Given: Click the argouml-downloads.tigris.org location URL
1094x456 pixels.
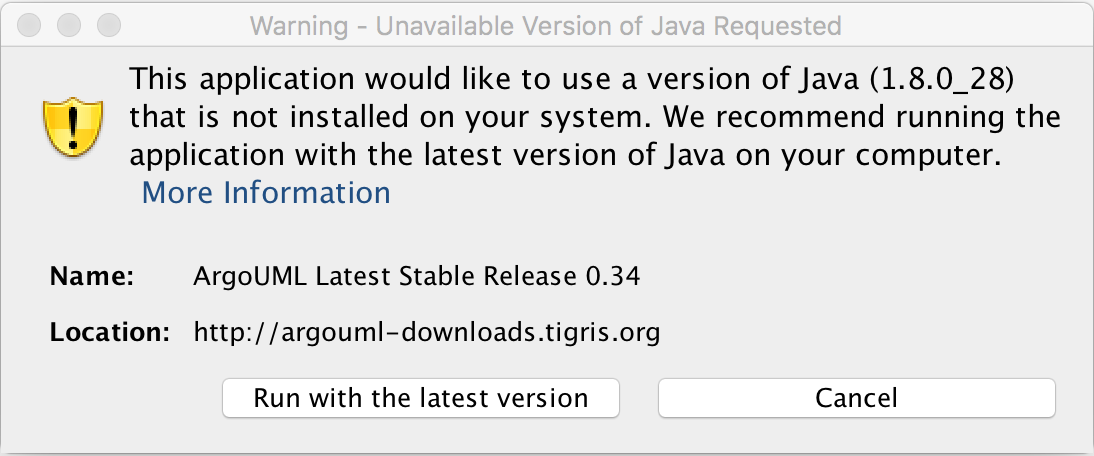Looking at the screenshot, I should tap(427, 332).
